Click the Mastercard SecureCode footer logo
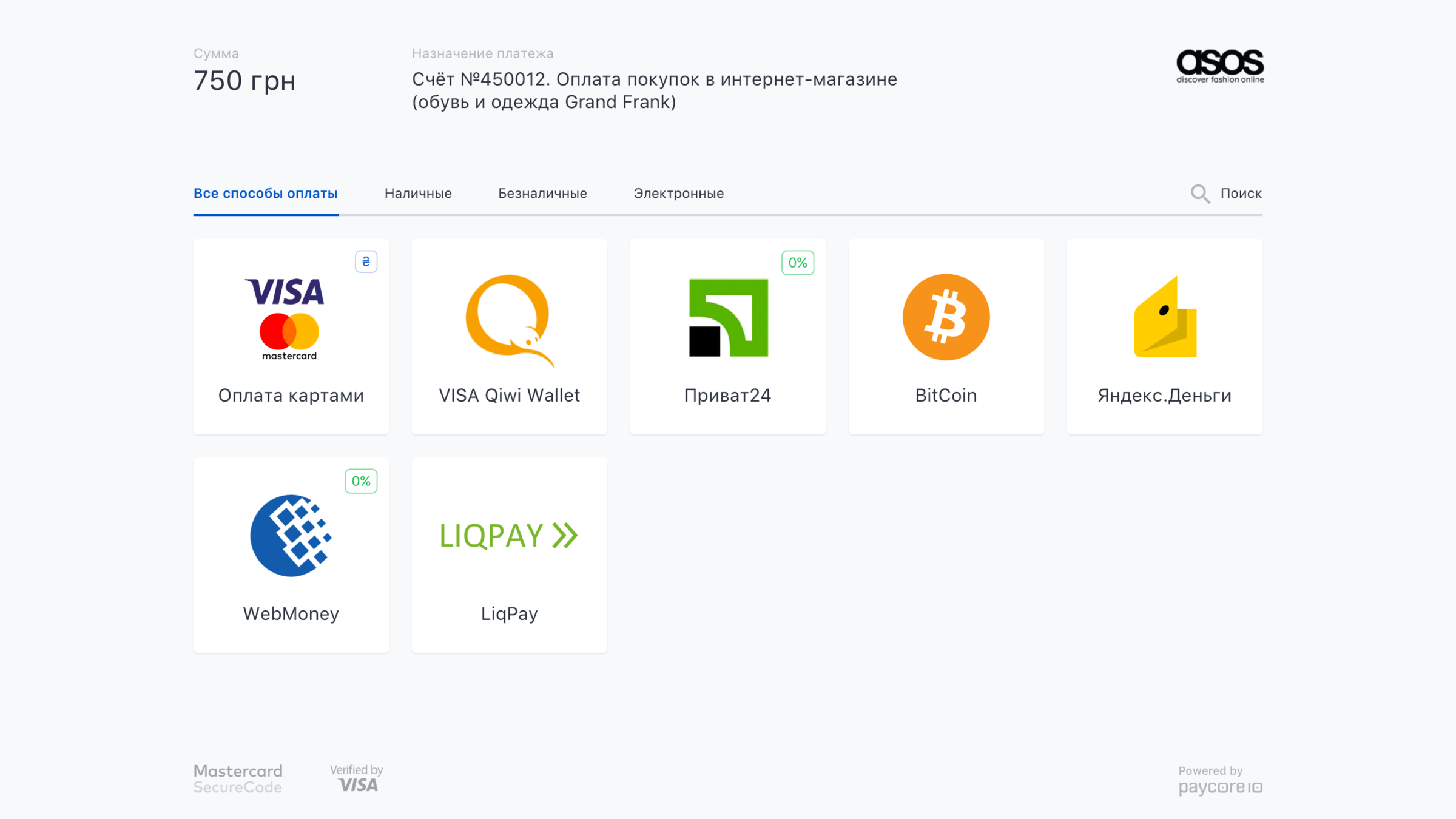1456x819 pixels. (x=238, y=779)
